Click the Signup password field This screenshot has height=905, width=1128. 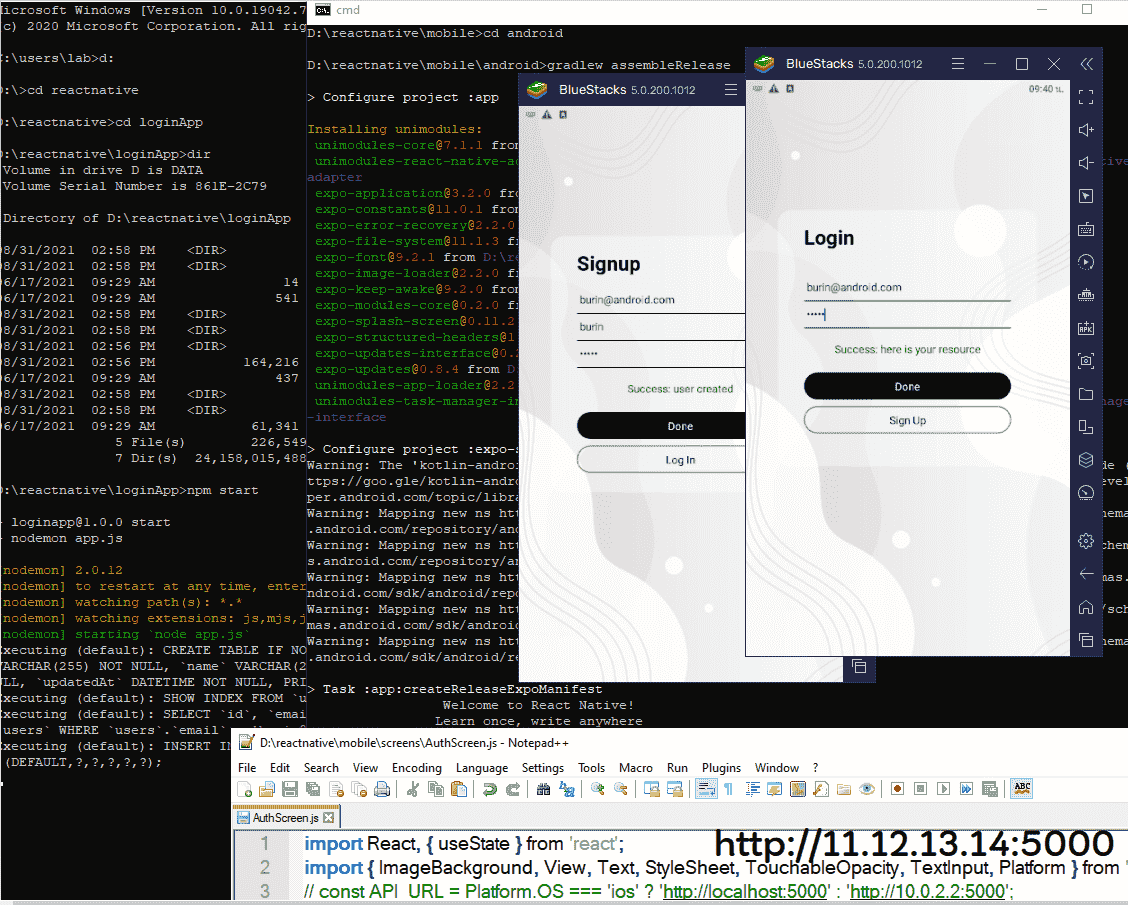(x=661, y=354)
